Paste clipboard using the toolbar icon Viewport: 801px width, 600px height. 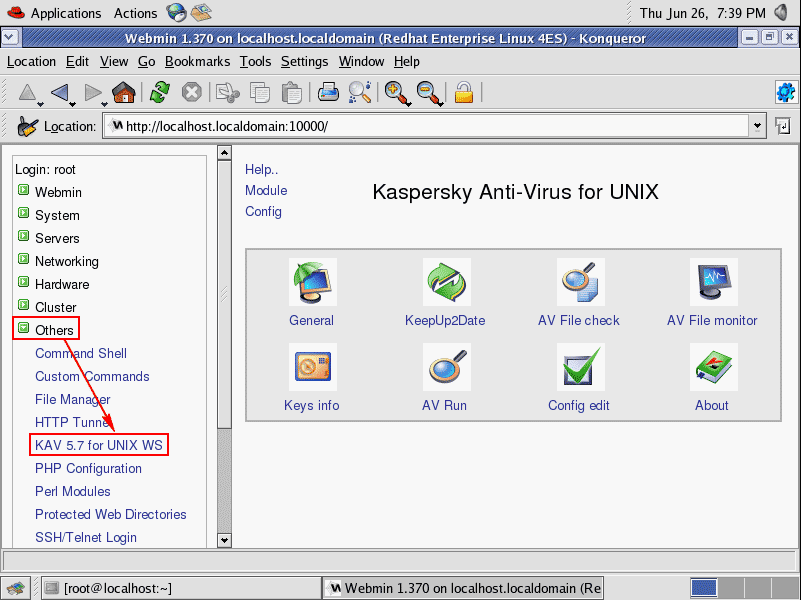pos(292,92)
